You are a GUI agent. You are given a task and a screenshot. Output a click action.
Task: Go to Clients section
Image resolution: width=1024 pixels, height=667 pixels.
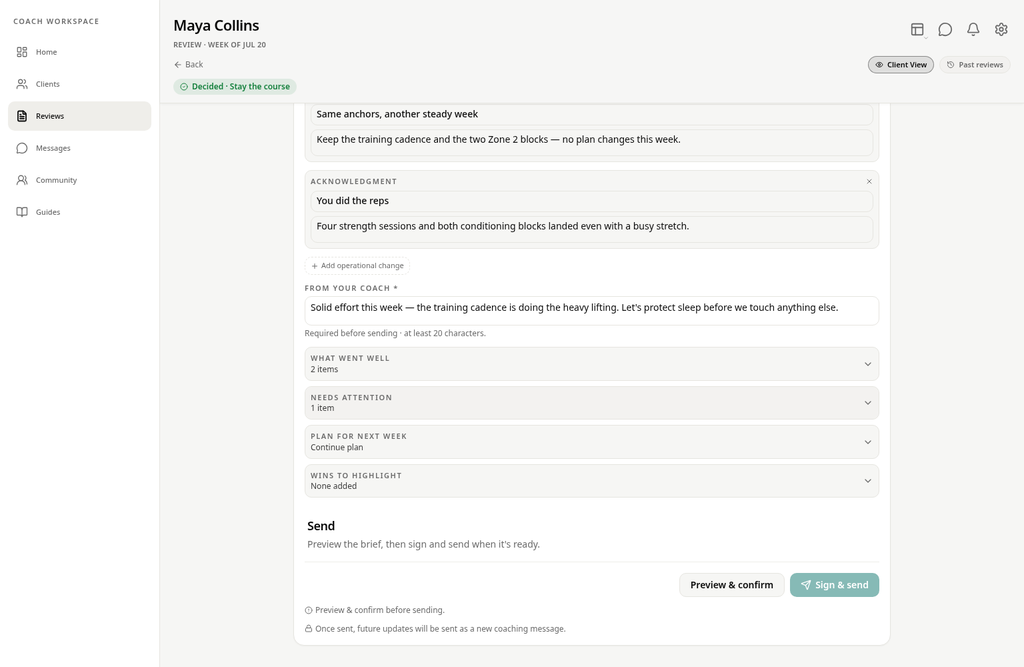pos(79,84)
